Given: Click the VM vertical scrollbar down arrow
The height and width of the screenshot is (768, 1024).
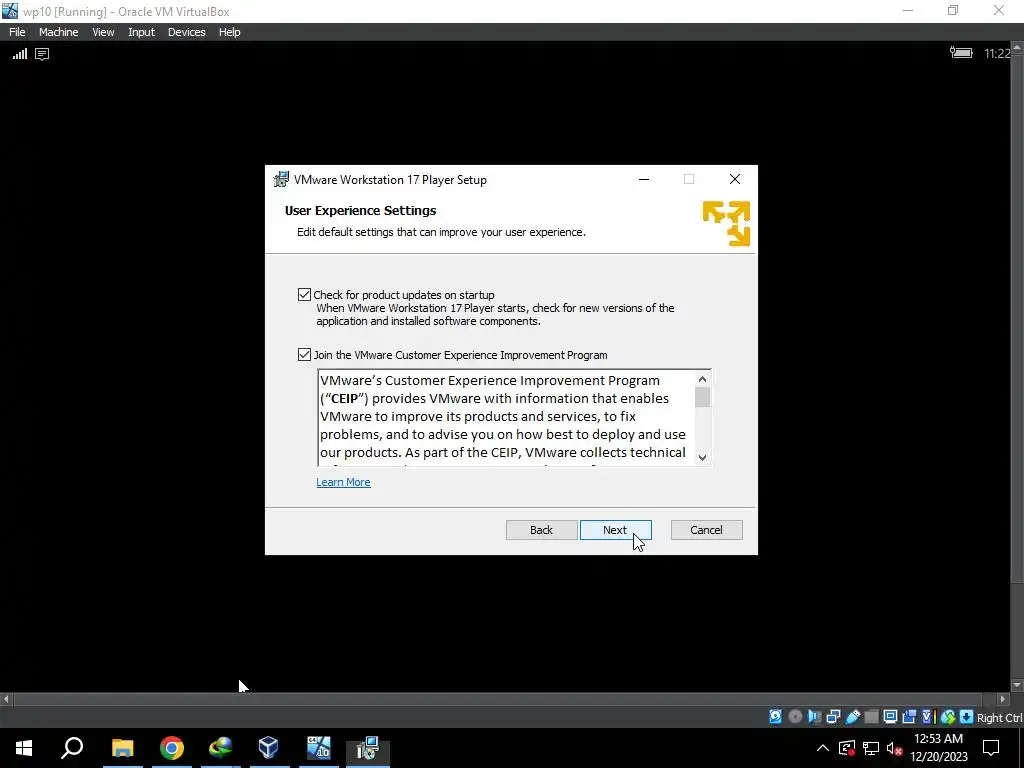Looking at the screenshot, I should click(1016, 685).
